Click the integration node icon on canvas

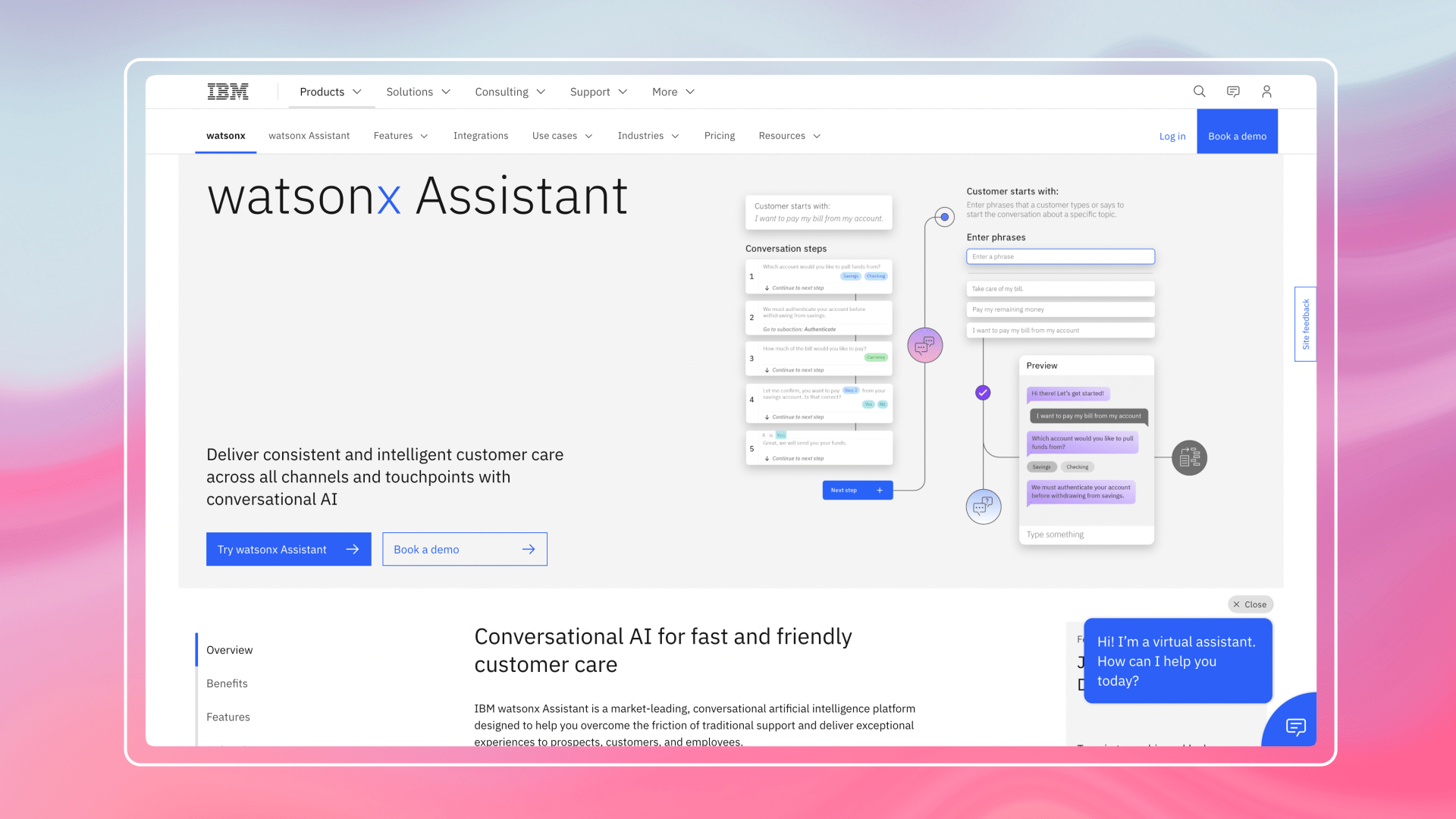[x=1189, y=458]
